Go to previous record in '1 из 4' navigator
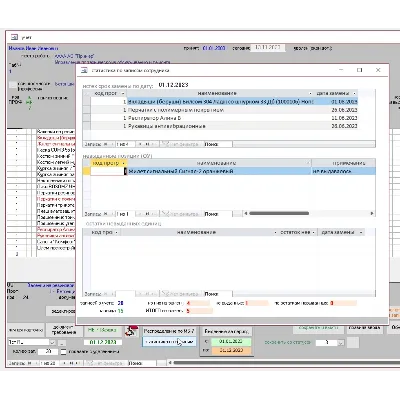Viewport: 400px width, 400px height. point(111,144)
